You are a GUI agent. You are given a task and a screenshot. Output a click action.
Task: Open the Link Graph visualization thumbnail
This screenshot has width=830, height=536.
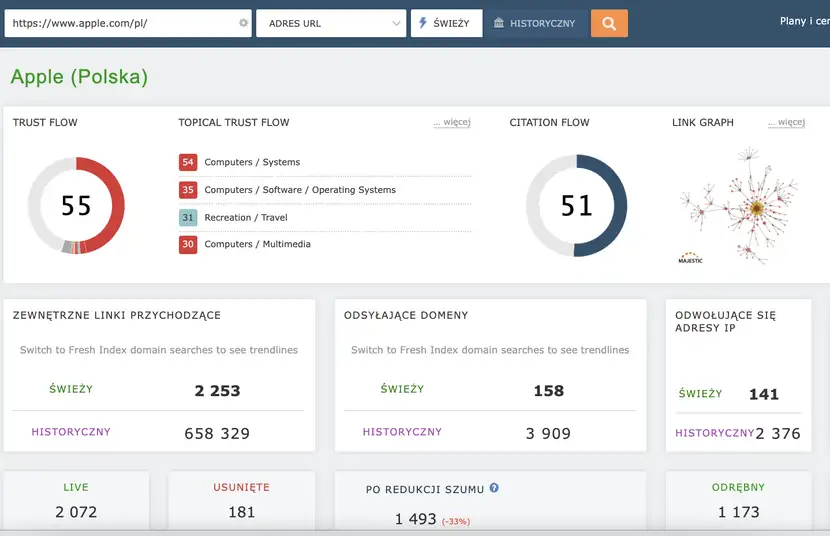tap(739, 206)
